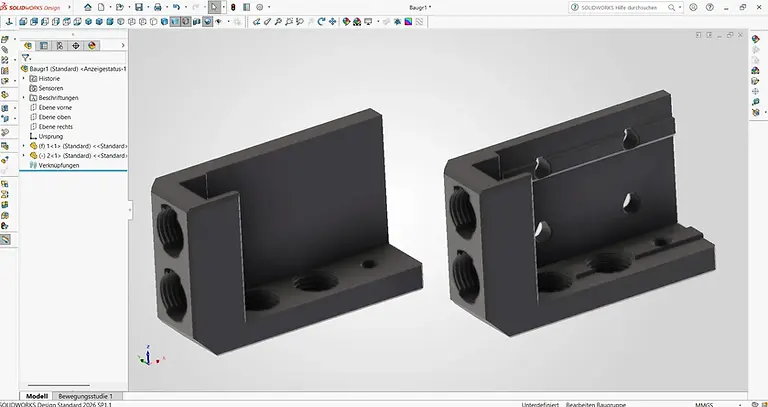
Task: Click the pan view arrows icon
Action: (333, 22)
